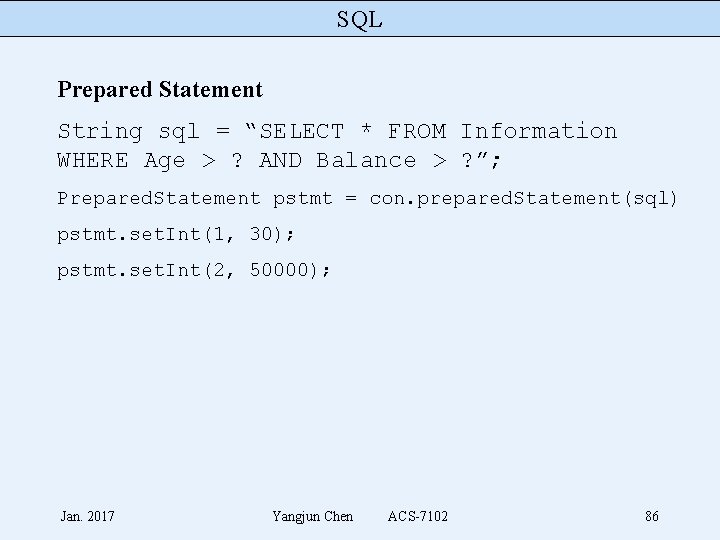Image resolution: width=720 pixels, height=540 pixels.
Task: Click the word 'String' in the code
Action: click(100, 131)
